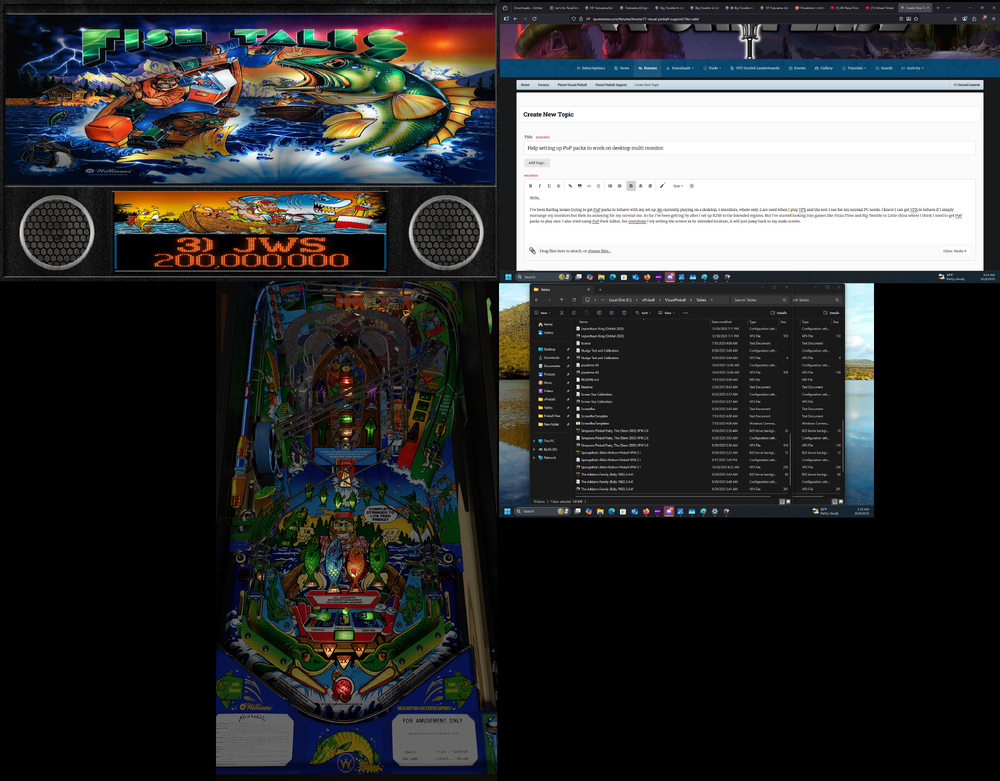
Task: Open the Other Media dropdown
Action: point(955,251)
